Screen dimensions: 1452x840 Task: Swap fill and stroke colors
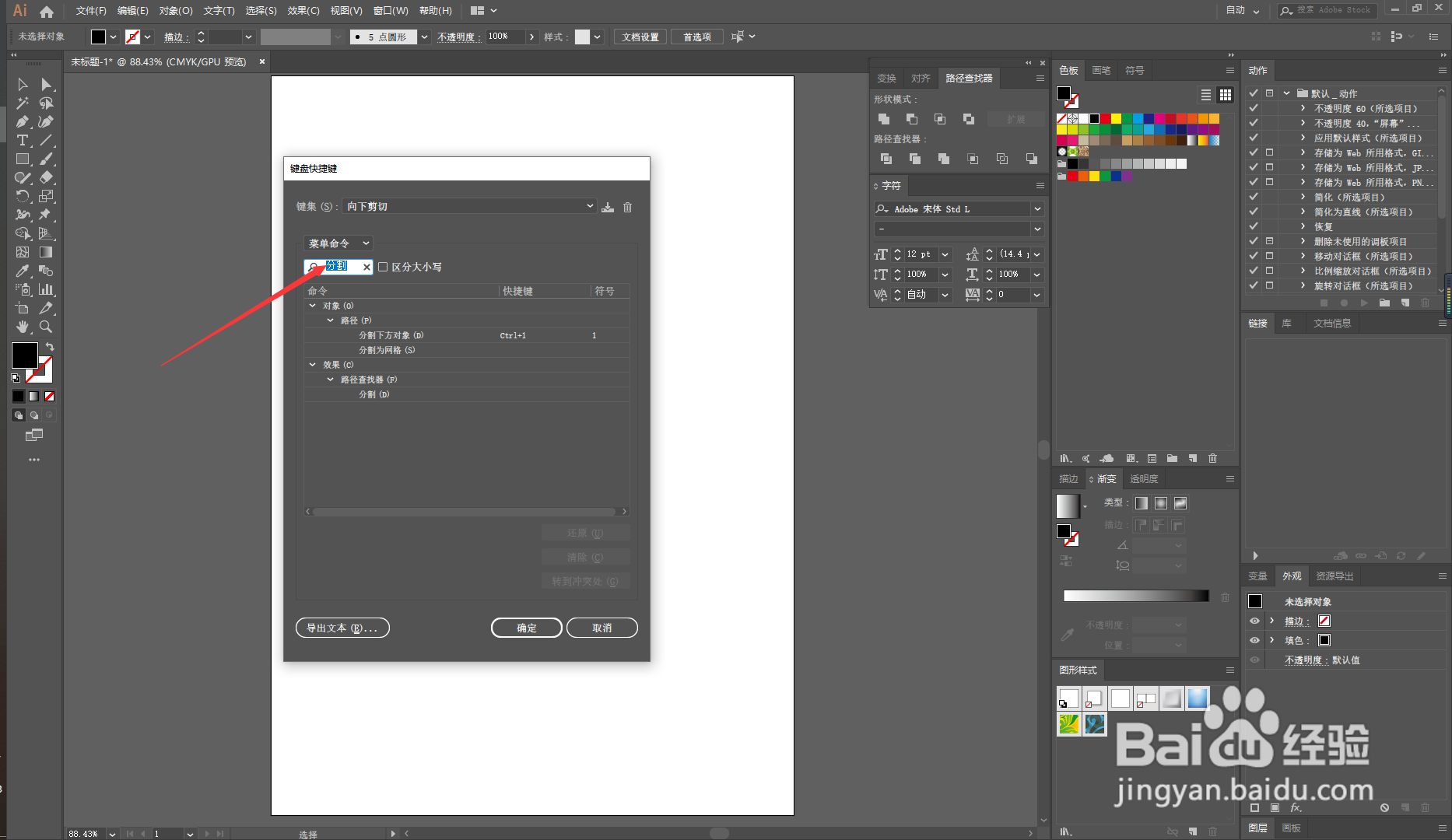point(50,347)
